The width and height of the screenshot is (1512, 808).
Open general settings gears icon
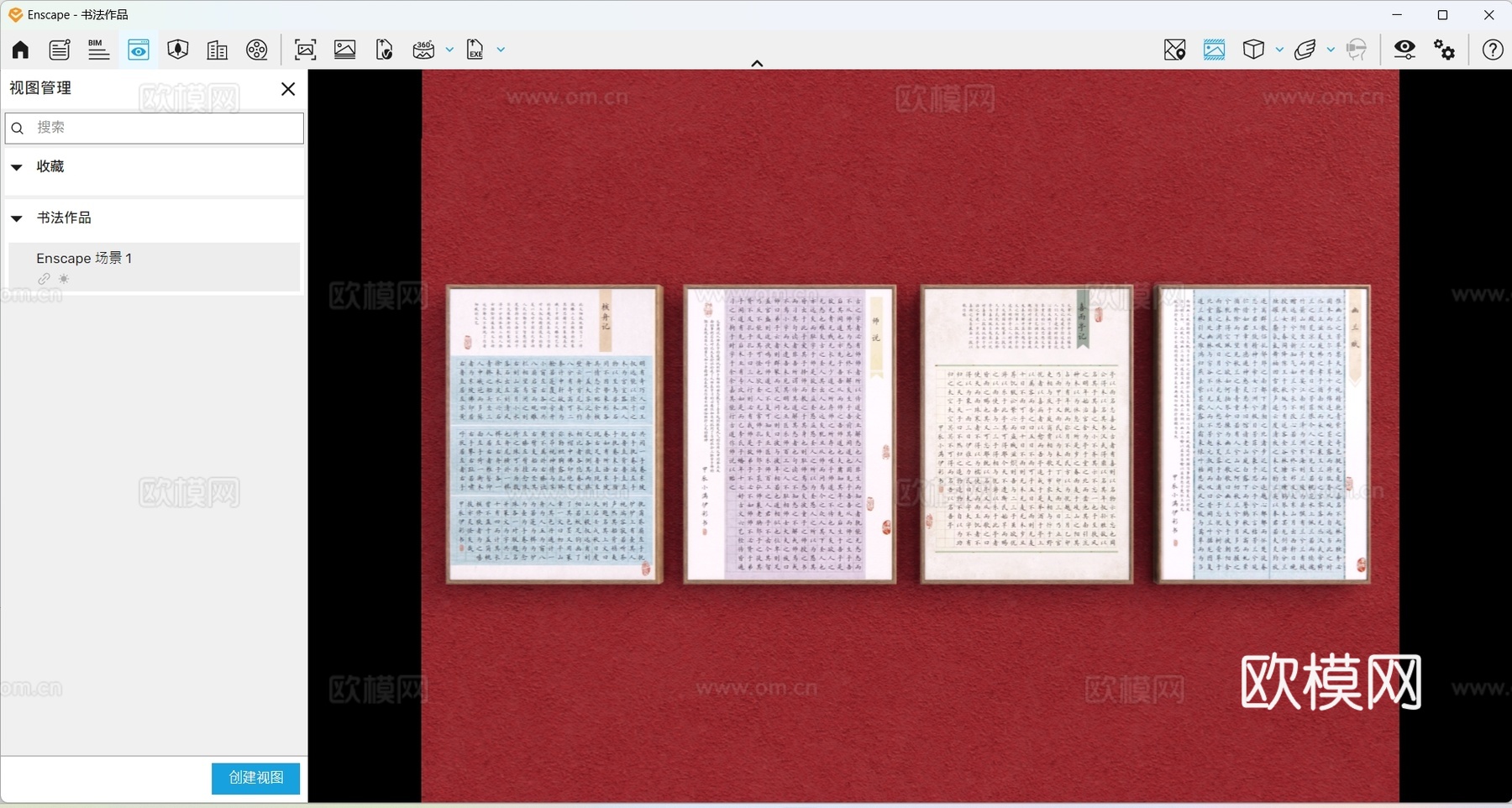[x=1444, y=50]
